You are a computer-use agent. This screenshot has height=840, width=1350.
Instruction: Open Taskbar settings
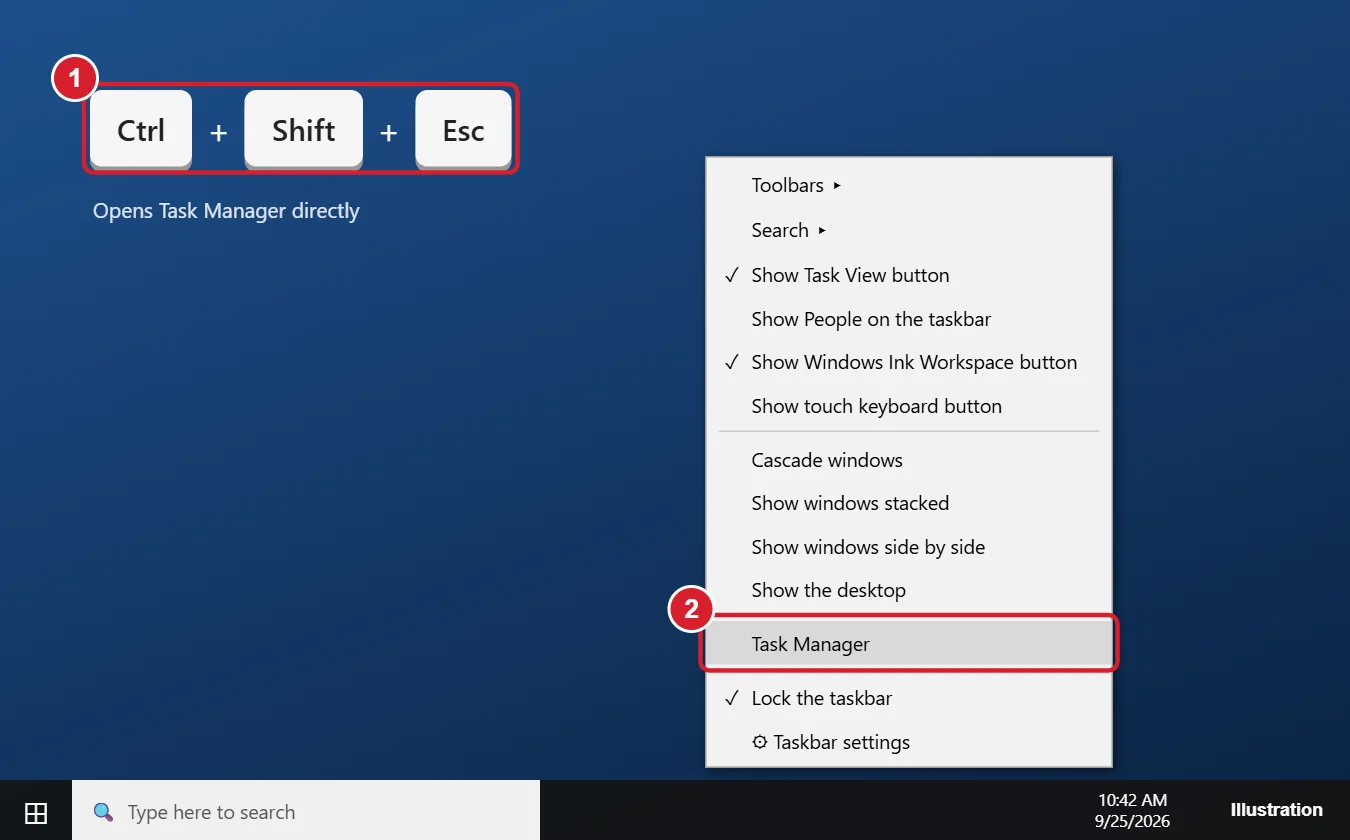point(909,742)
